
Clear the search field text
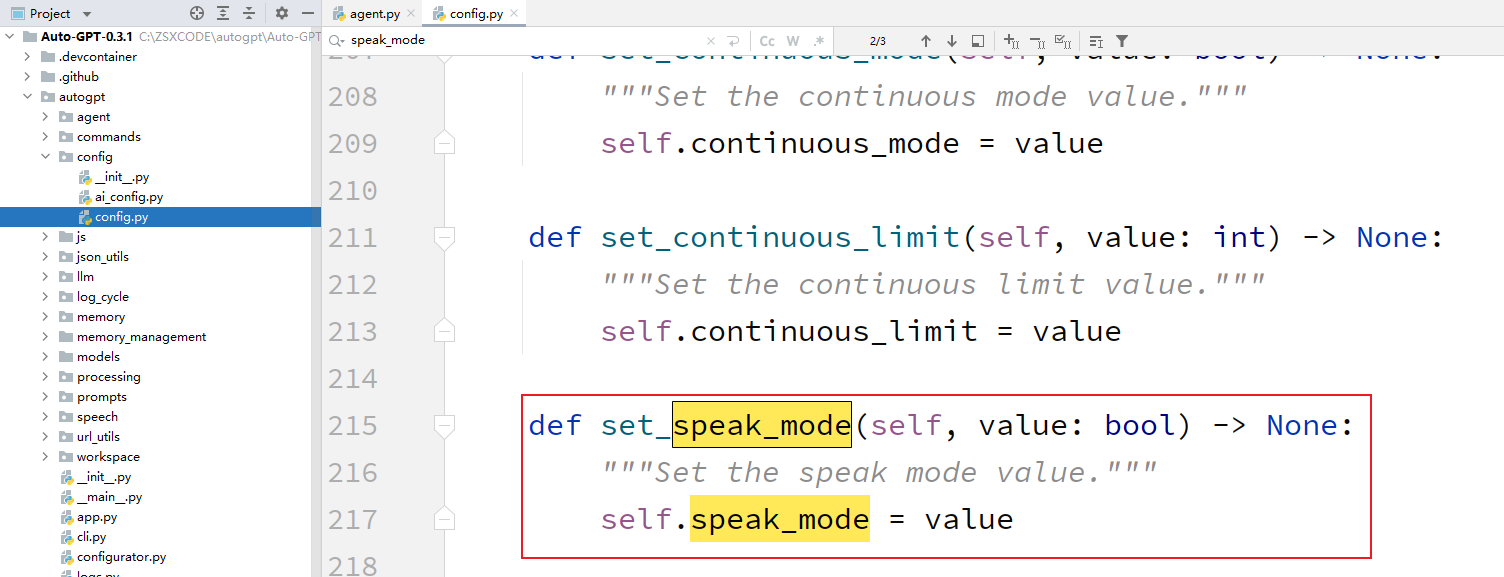coord(711,41)
